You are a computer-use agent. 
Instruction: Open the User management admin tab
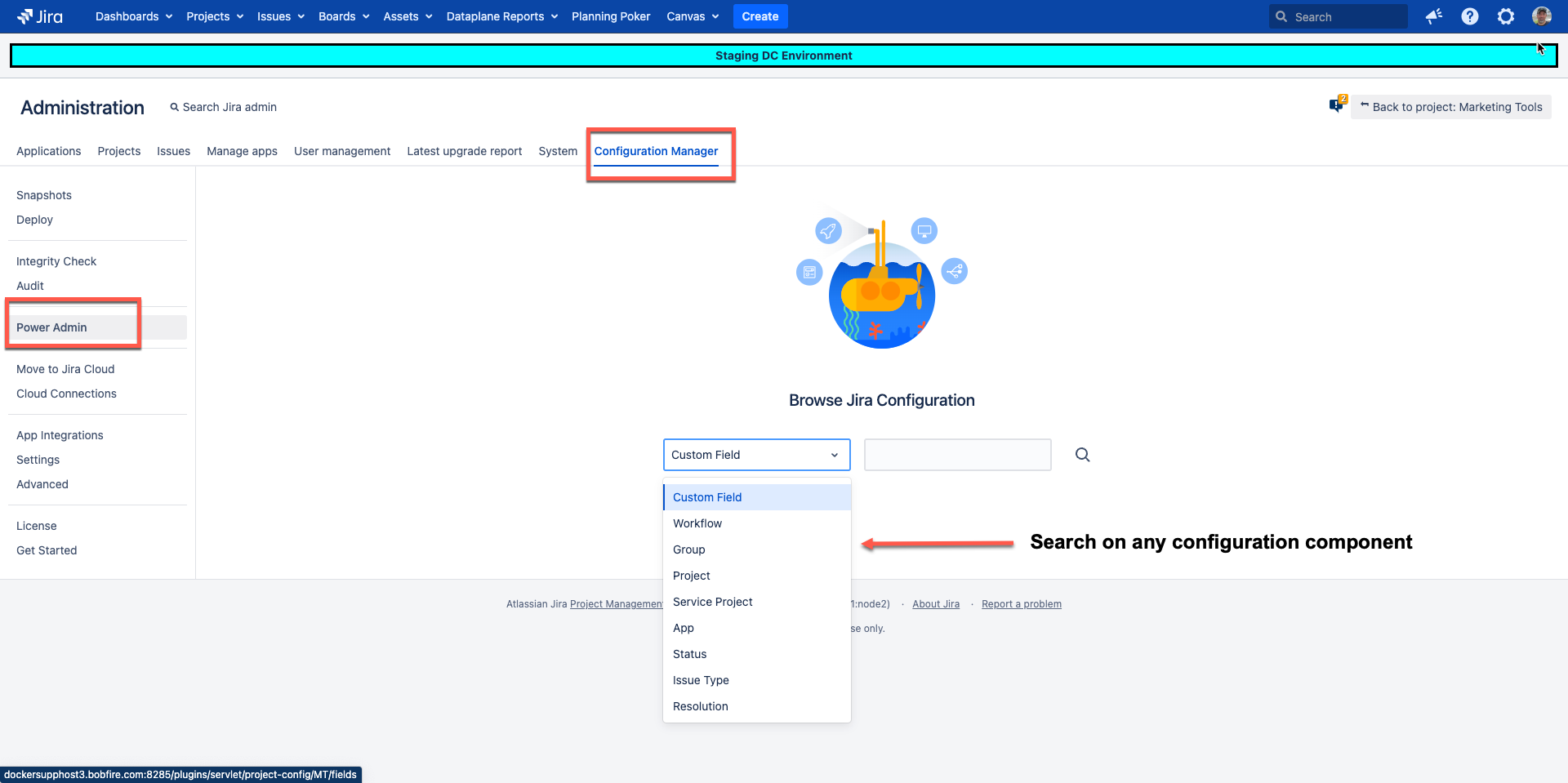click(x=342, y=151)
